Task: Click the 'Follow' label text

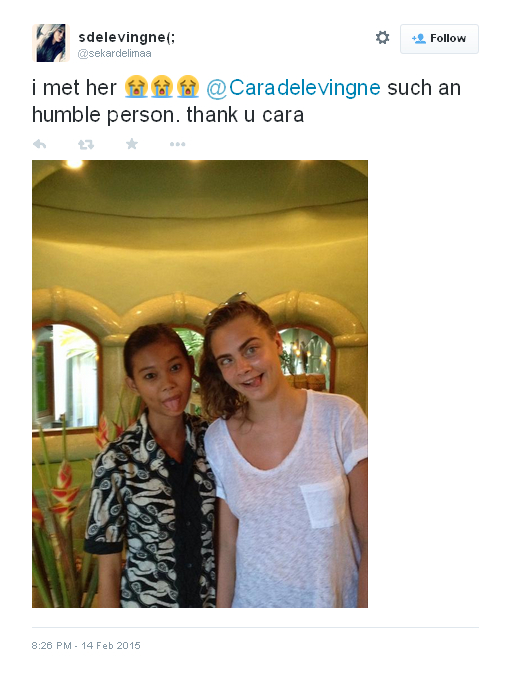Action: pyautogui.click(x=448, y=39)
